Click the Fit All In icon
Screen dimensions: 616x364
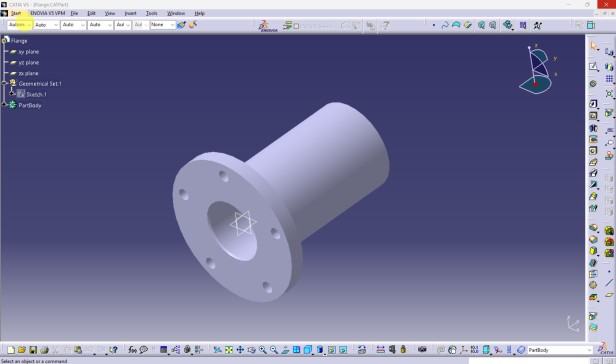tap(229, 349)
